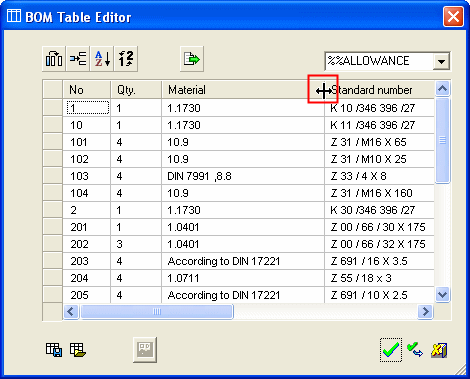Select row header of item 101
Image resolution: width=470 pixels, height=379 pixels.
[x=53, y=142]
